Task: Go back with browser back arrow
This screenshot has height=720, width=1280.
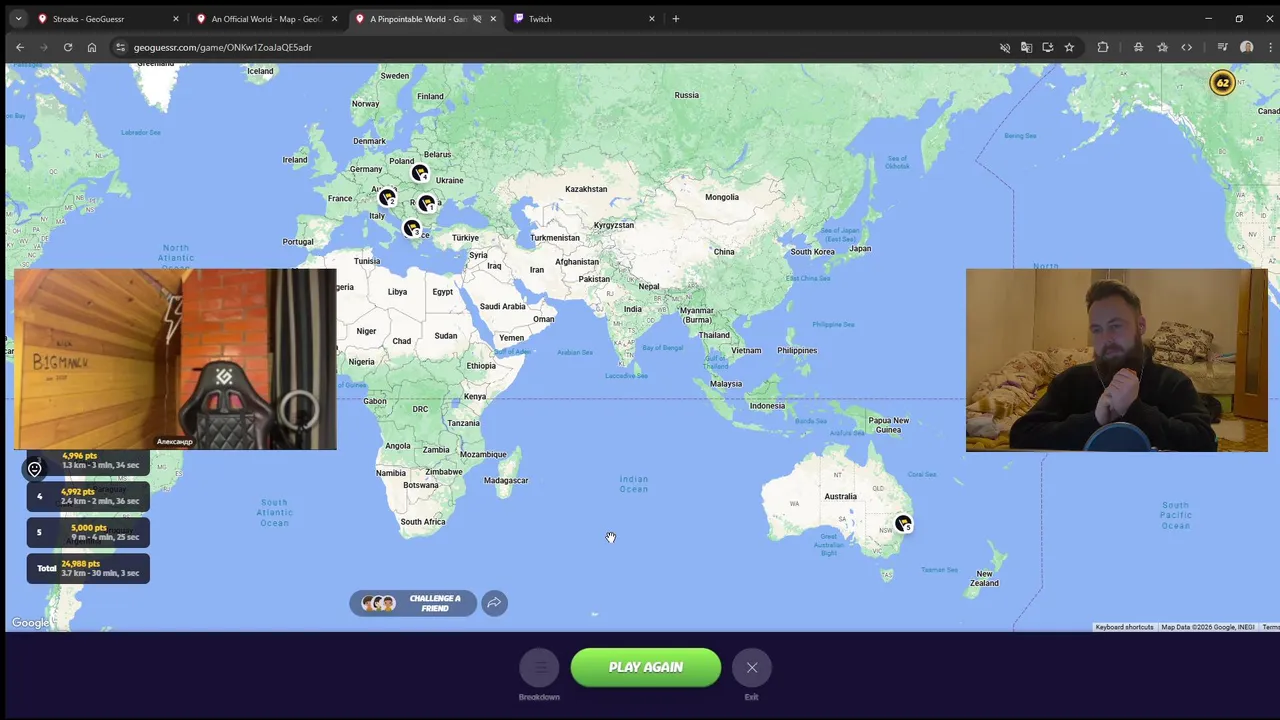Action: tap(20, 47)
